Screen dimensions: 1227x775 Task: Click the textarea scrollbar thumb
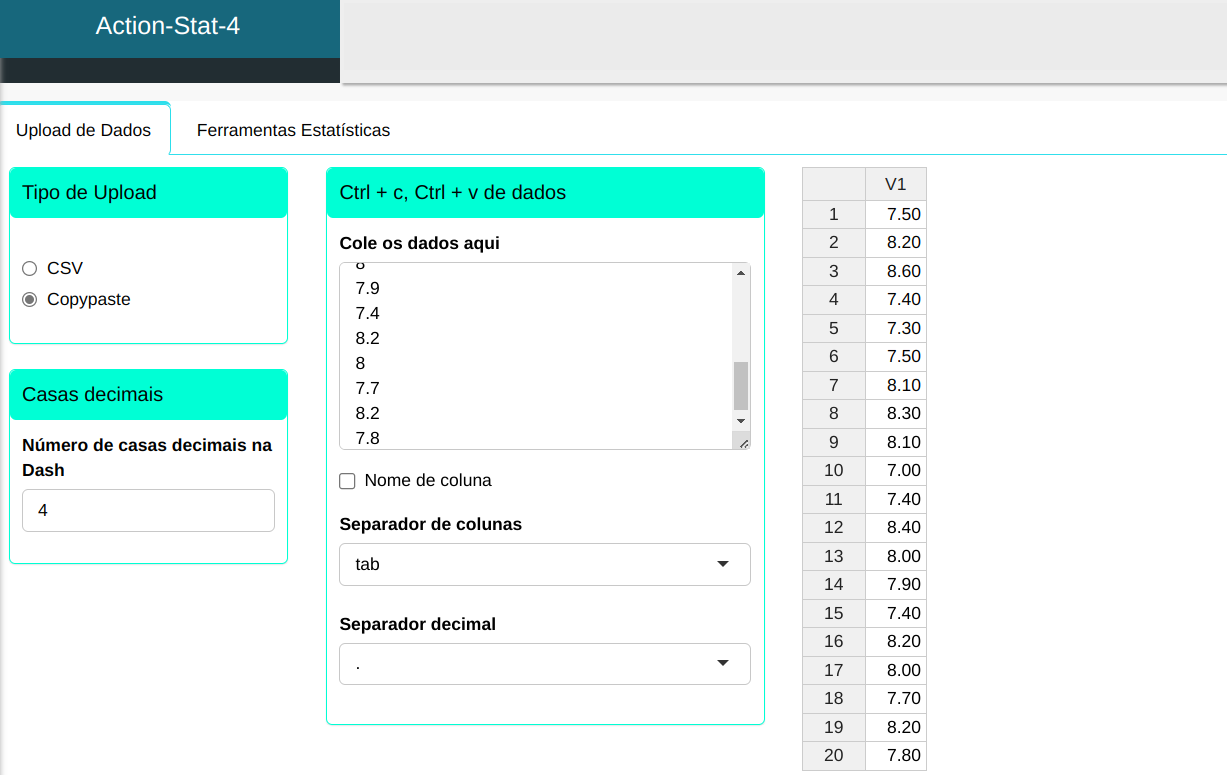740,385
